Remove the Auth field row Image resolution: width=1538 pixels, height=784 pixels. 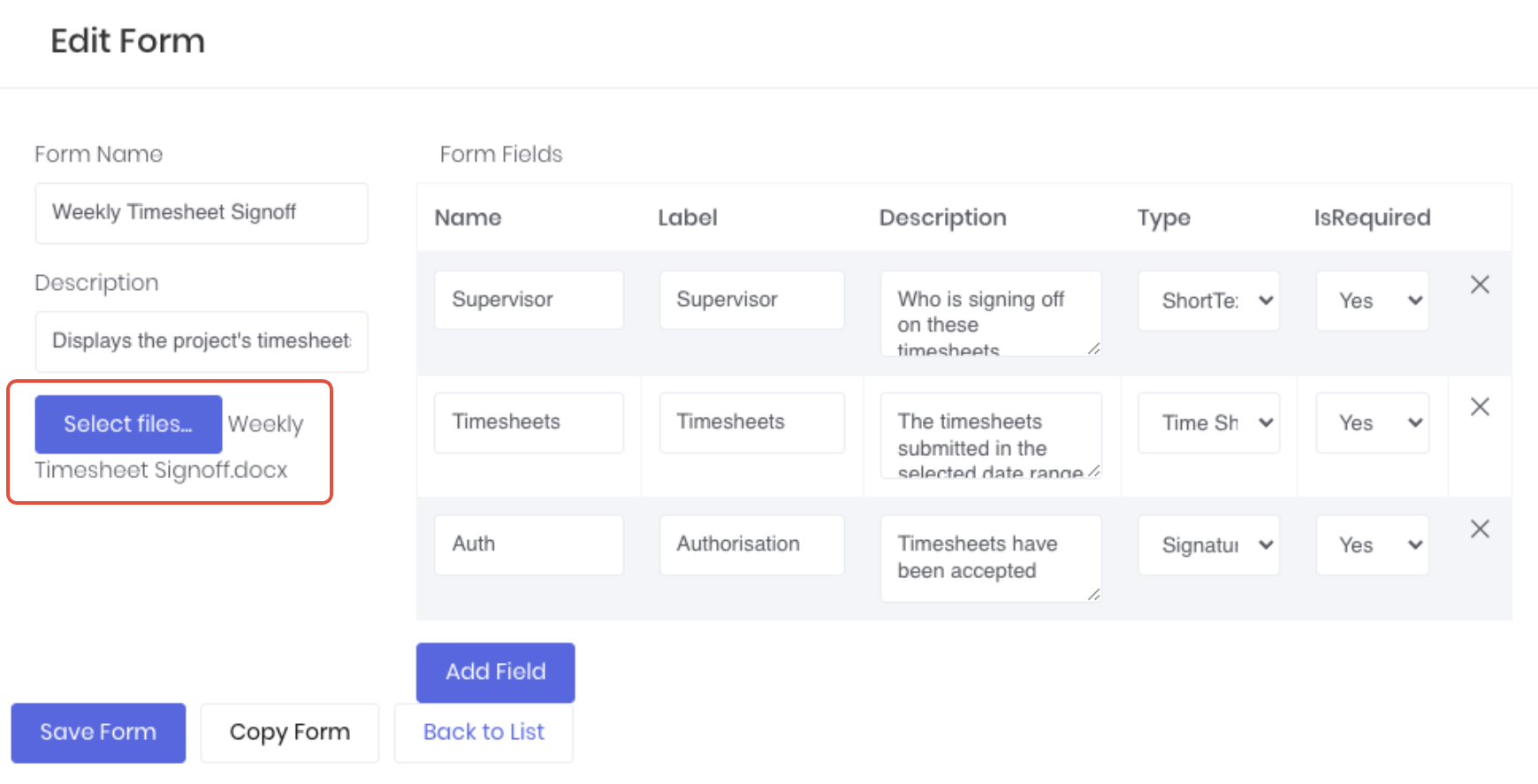click(1480, 529)
